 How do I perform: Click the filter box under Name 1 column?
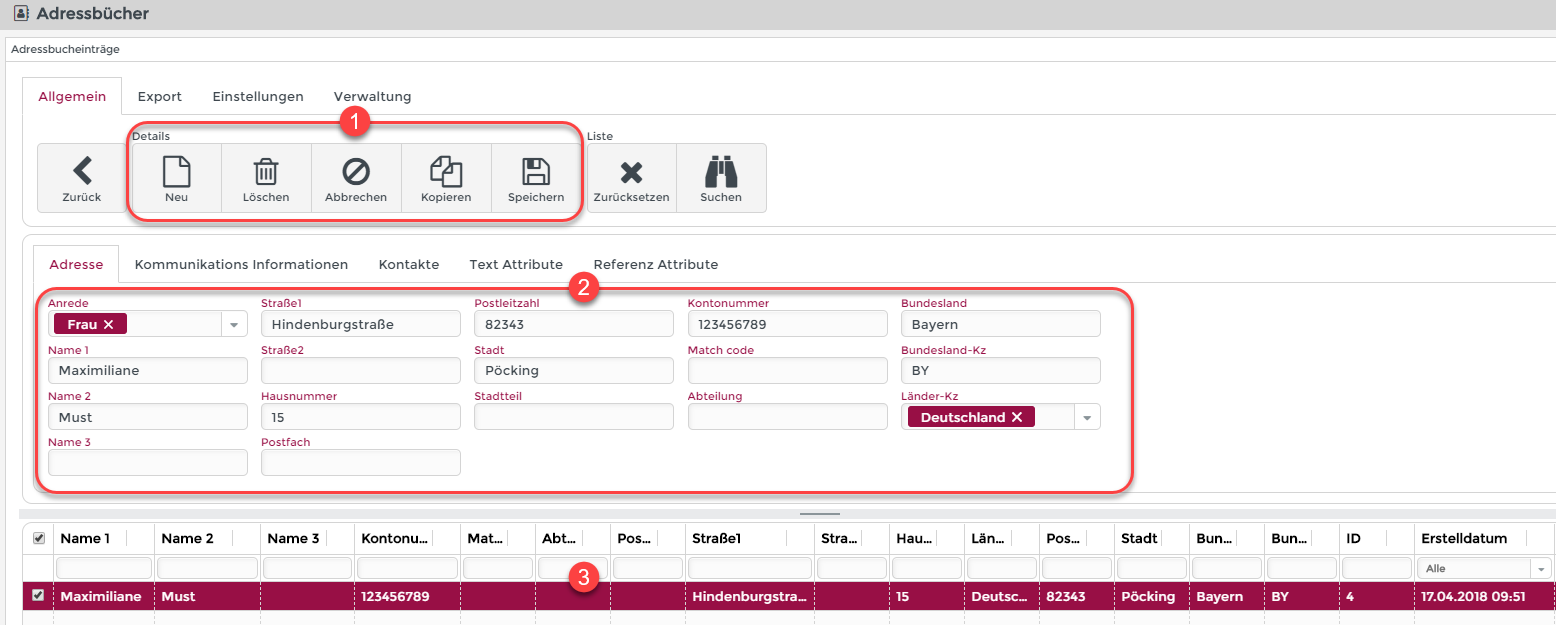coord(104,568)
